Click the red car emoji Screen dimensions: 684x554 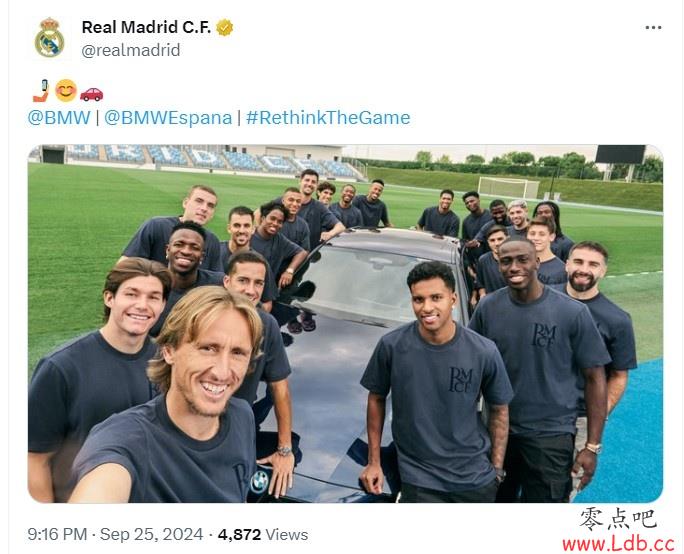coord(92,94)
